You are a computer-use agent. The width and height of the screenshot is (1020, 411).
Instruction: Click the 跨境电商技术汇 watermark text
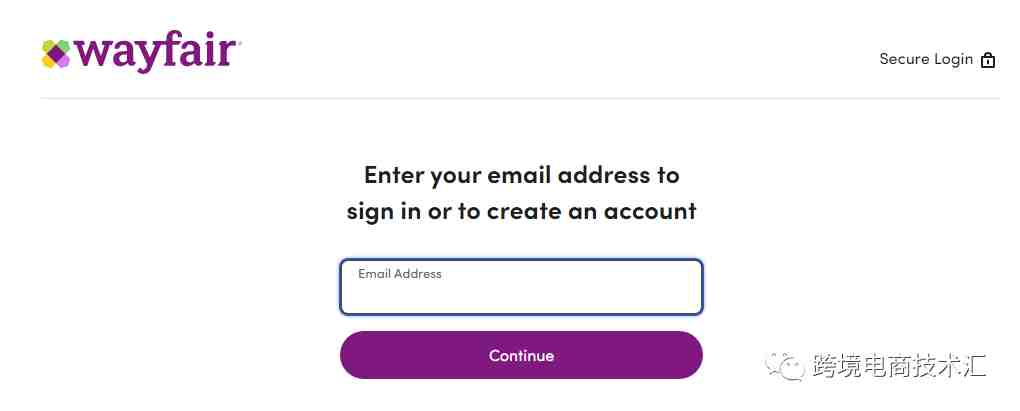(x=899, y=366)
